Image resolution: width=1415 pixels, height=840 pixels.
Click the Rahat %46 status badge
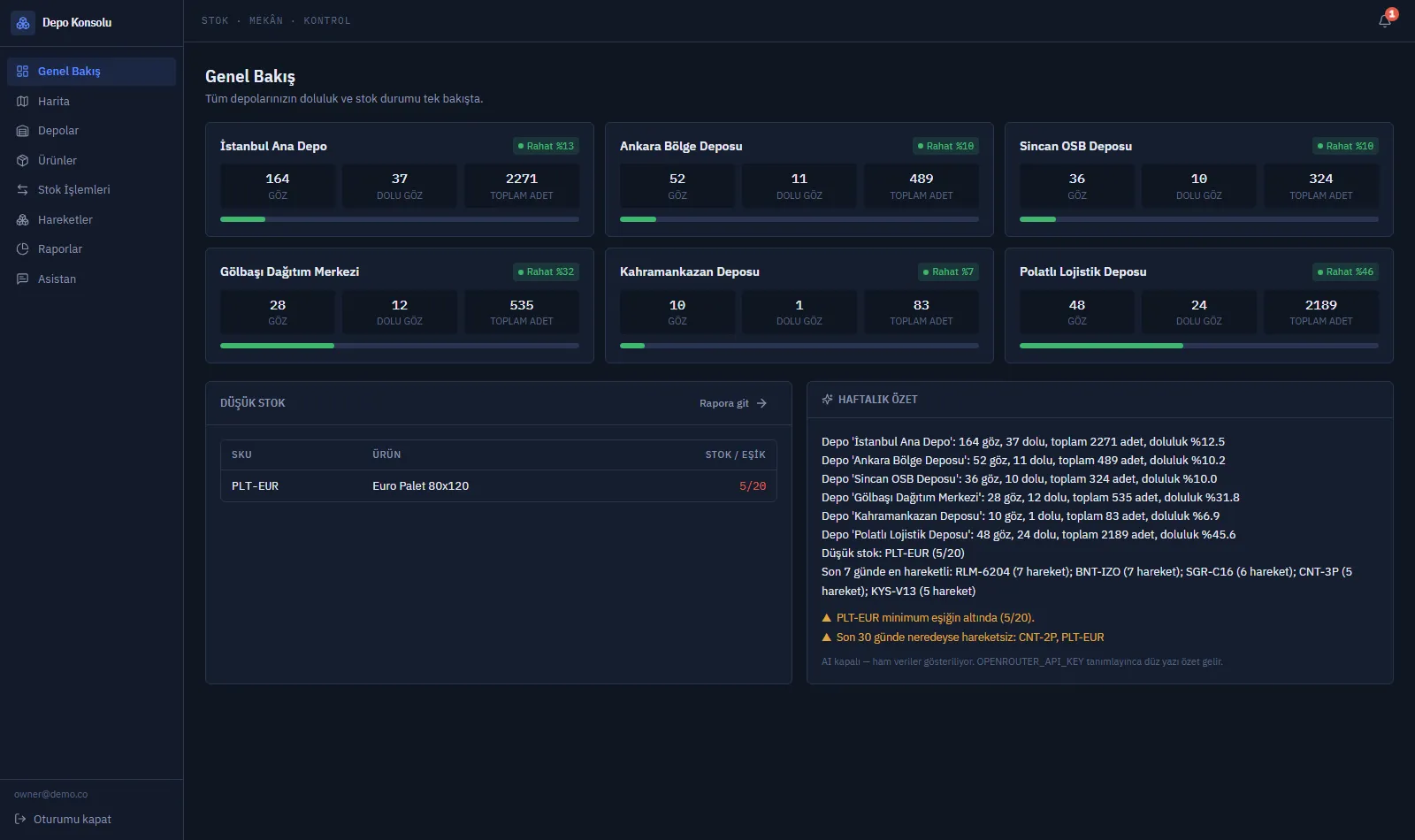click(1345, 271)
